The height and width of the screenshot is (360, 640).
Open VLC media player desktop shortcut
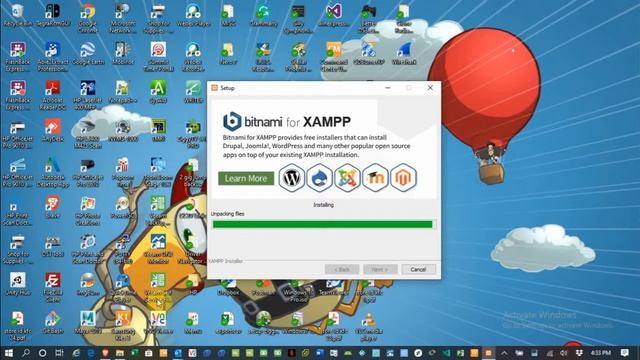pyautogui.click(x=369, y=327)
